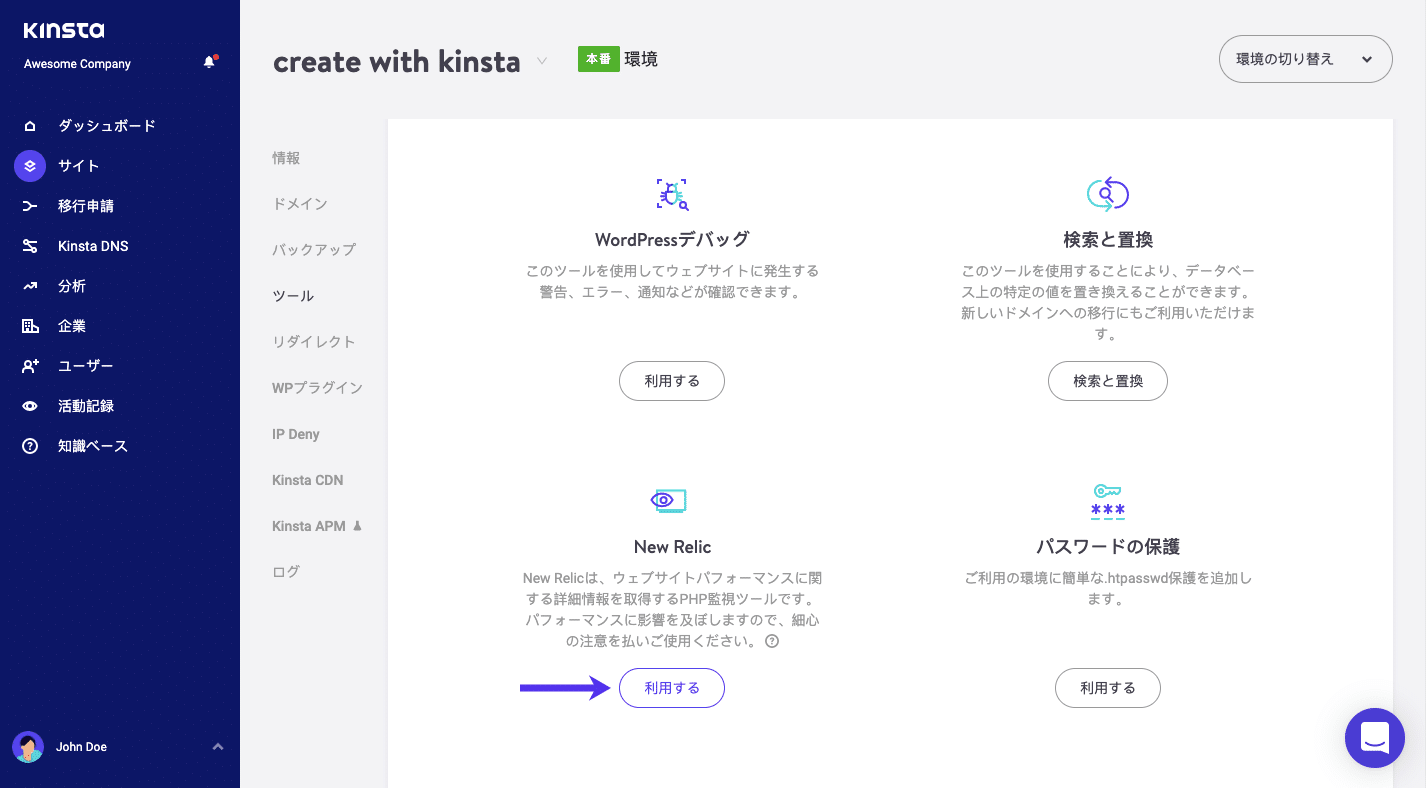Click the notification bell icon
The width and height of the screenshot is (1426, 788).
tap(209, 62)
